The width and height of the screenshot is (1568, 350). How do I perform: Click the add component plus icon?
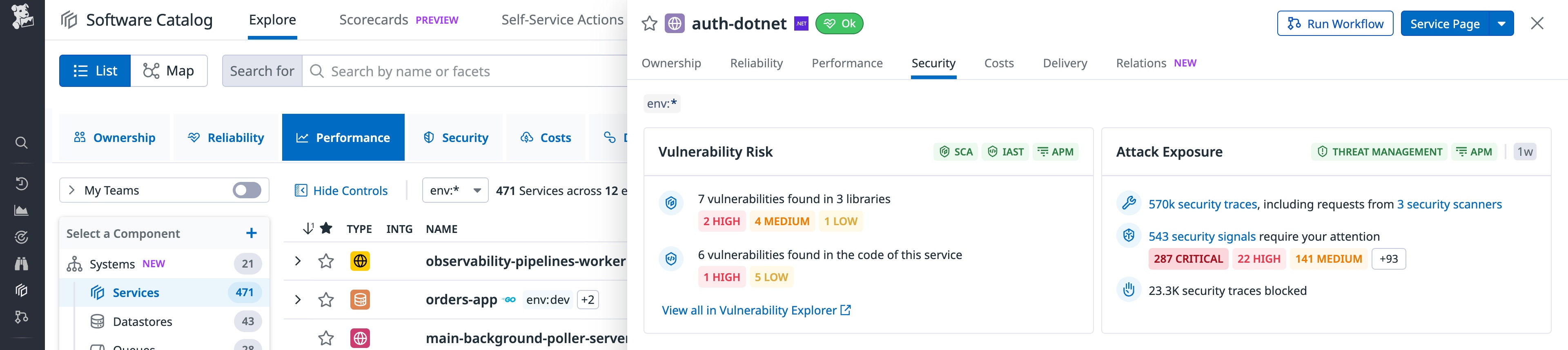(251, 233)
